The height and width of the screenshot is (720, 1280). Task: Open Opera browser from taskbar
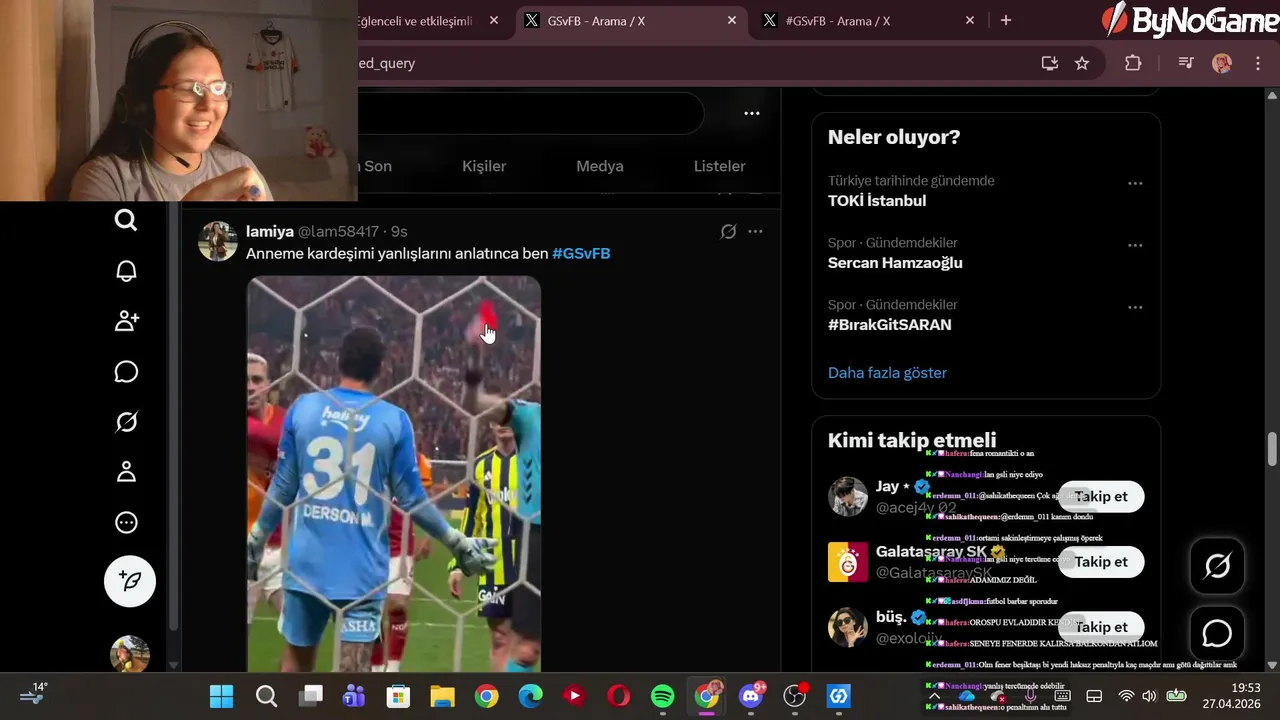click(618, 696)
